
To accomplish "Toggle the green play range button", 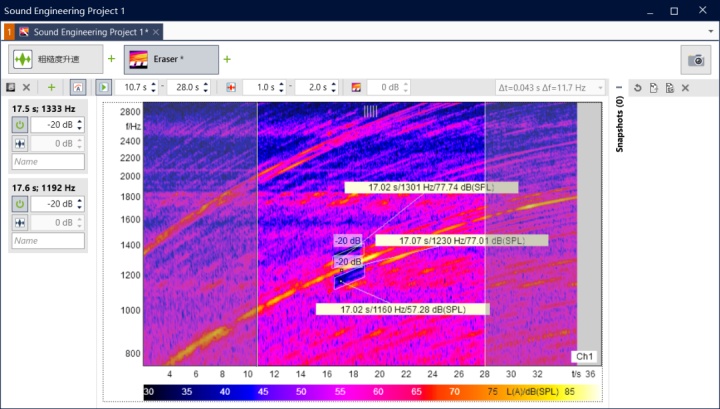I will click(x=103, y=87).
